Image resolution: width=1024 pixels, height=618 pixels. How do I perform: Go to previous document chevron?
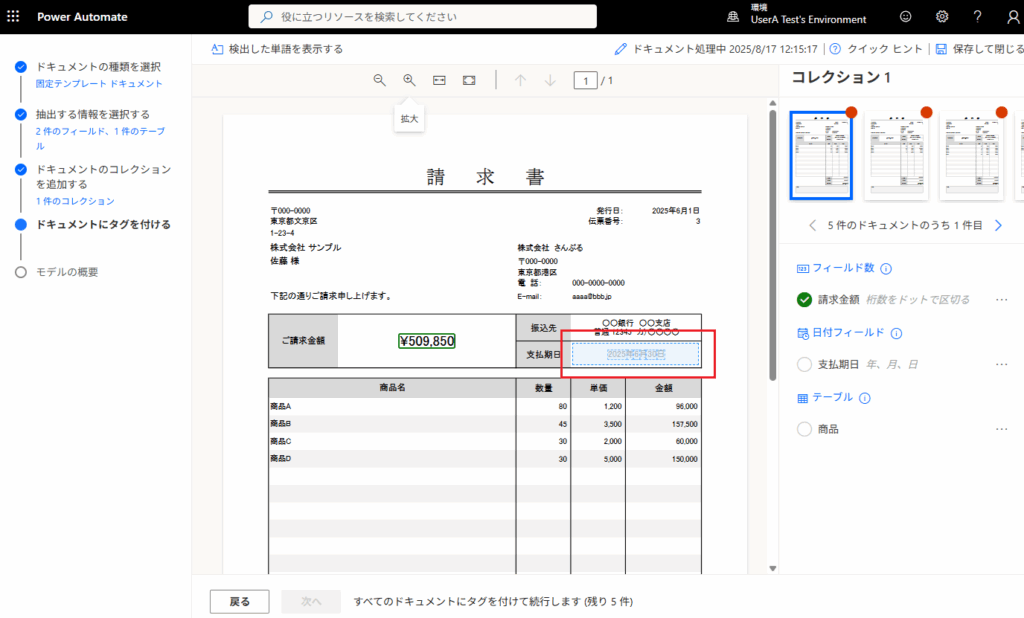pyautogui.click(x=812, y=225)
